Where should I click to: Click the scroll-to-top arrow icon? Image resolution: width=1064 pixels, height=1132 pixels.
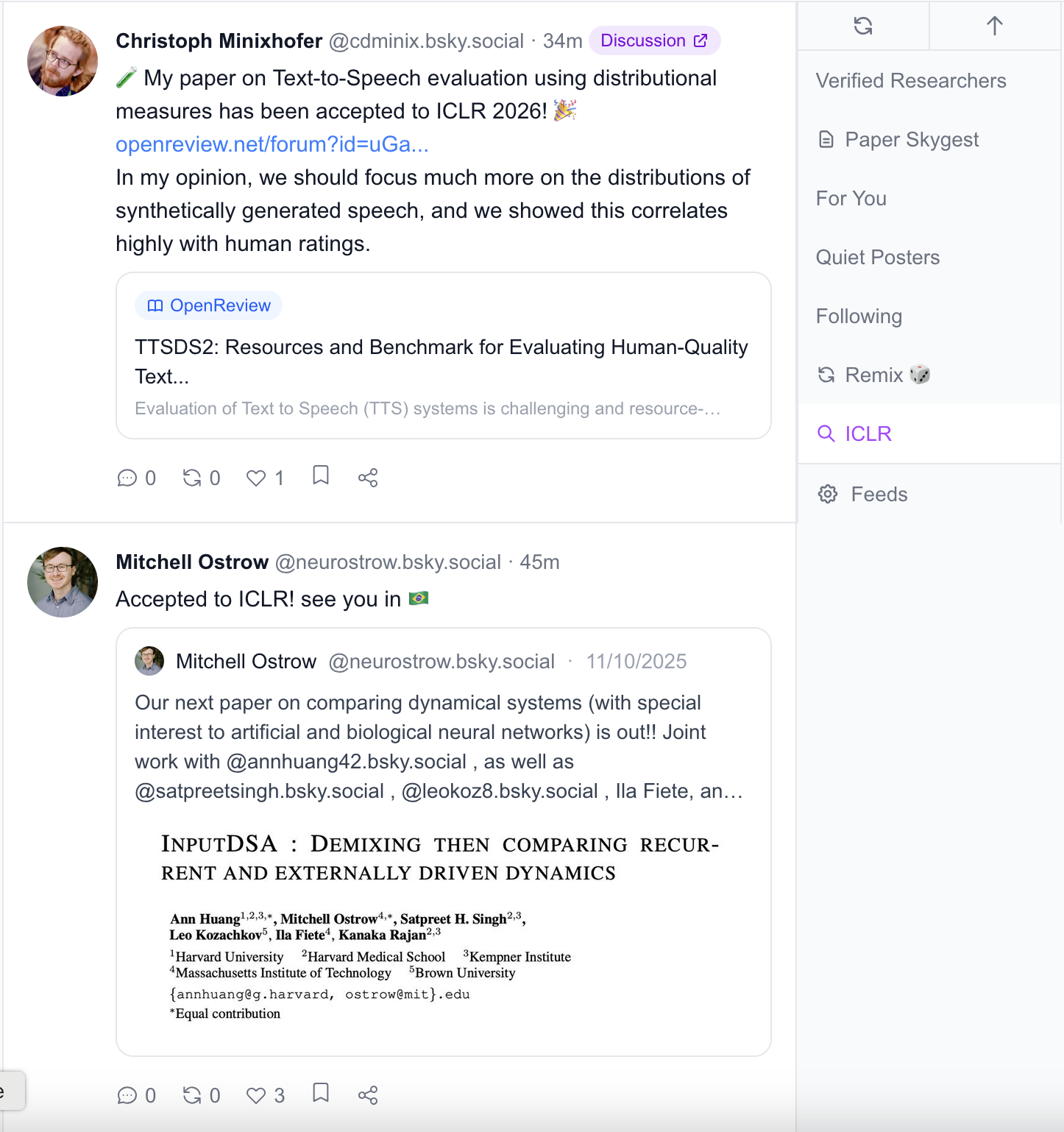coord(994,26)
